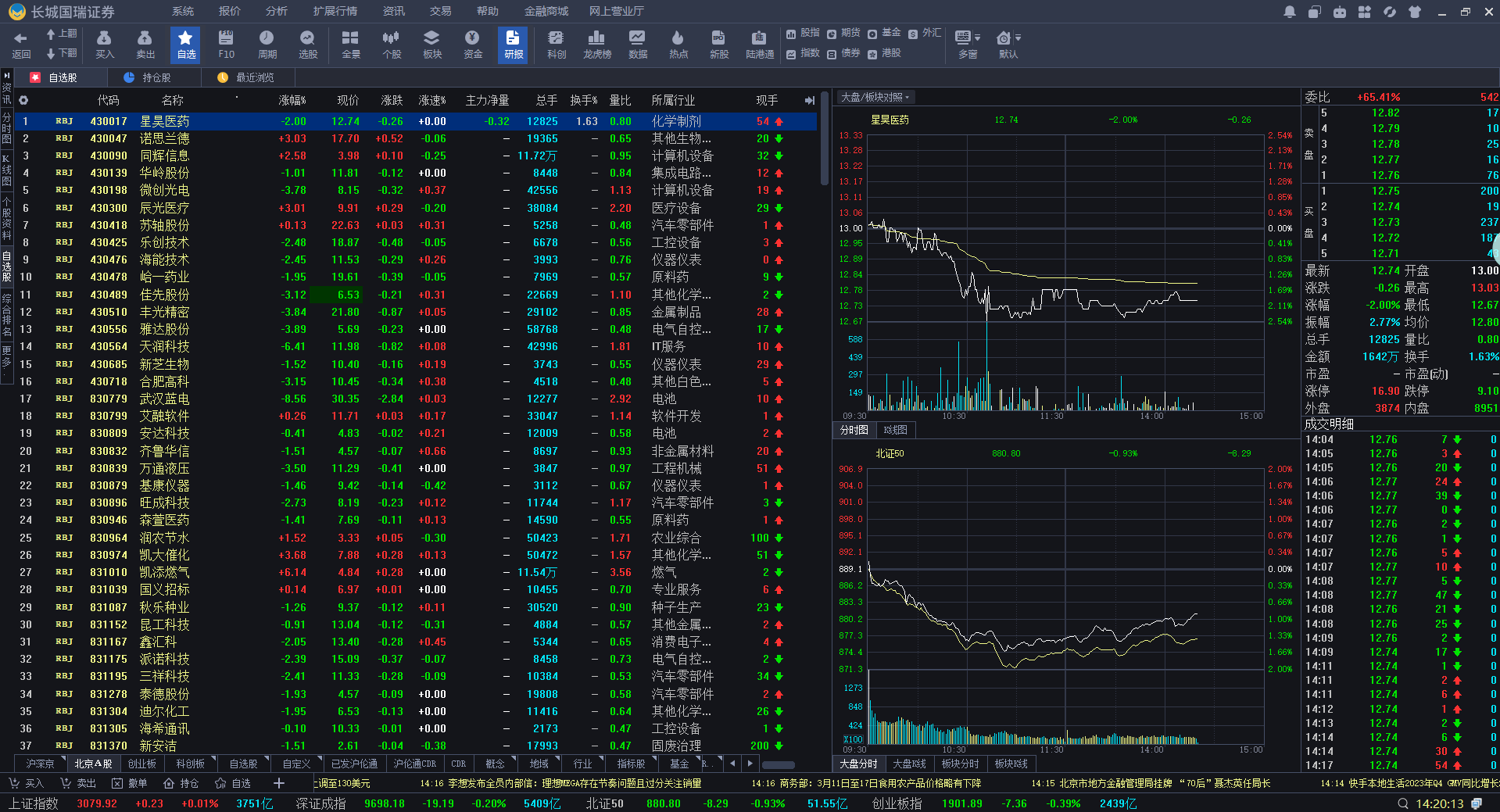Open the skin (T-shirt) icon
This screenshot has width=1500, height=812.
coord(1415,12)
